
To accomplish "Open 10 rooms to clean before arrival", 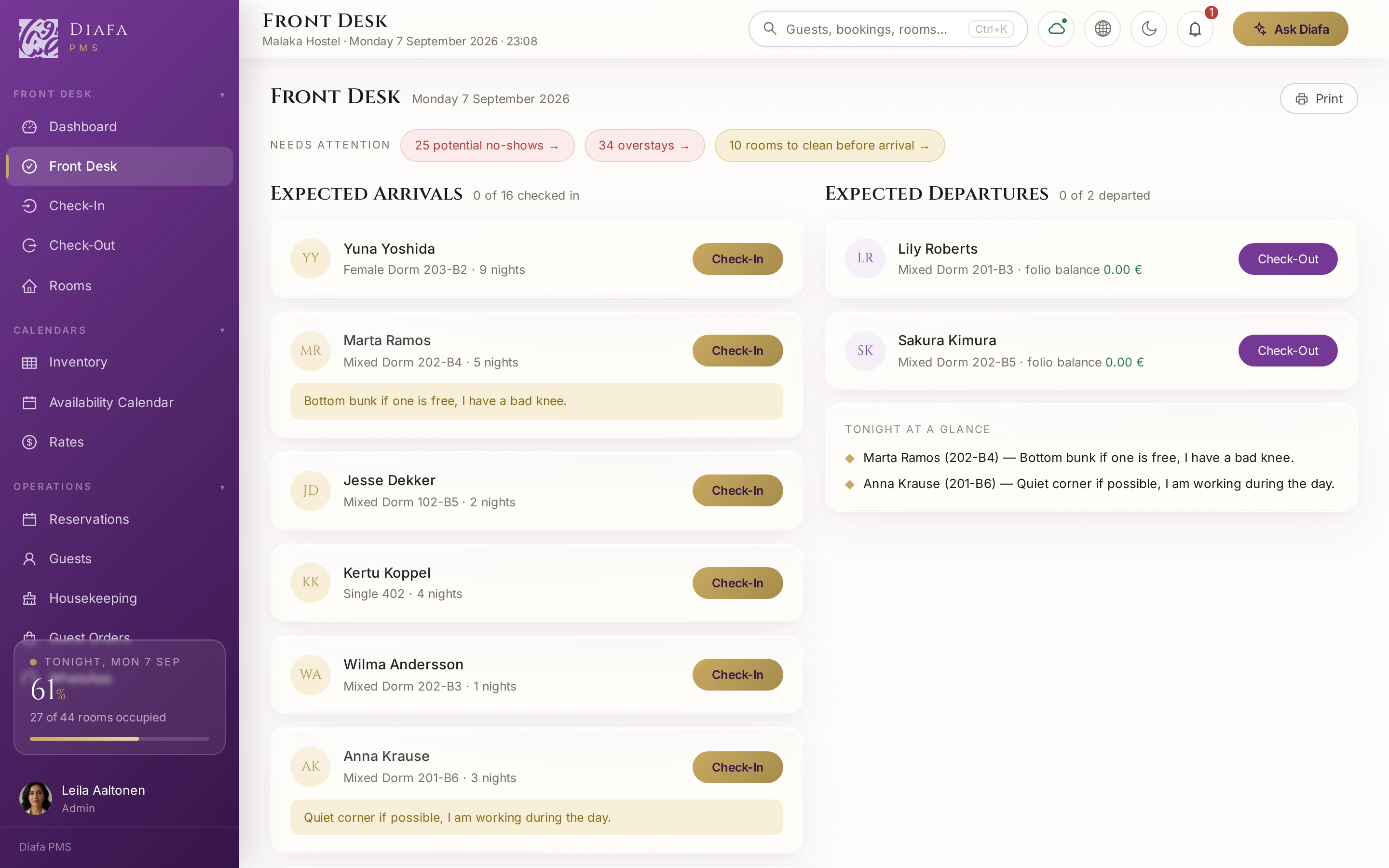I will 830,146.
